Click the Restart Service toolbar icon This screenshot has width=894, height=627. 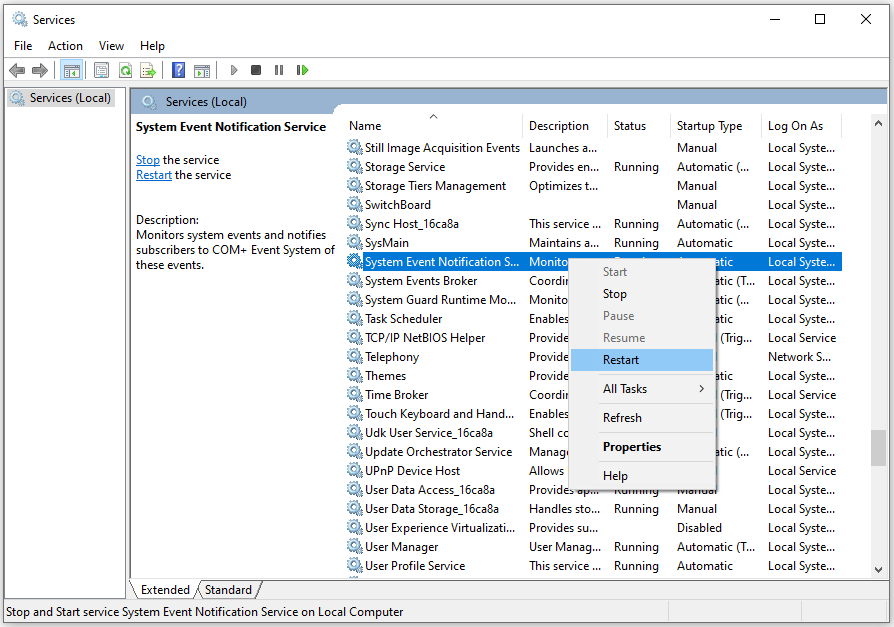[x=302, y=70]
